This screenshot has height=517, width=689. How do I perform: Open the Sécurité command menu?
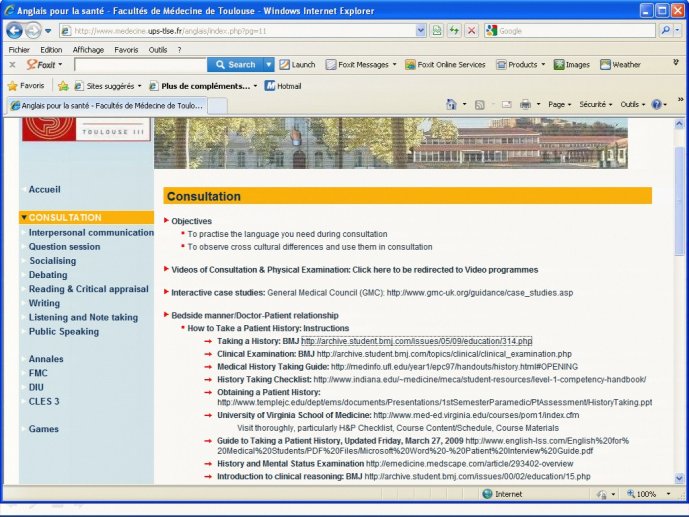pos(595,105)
